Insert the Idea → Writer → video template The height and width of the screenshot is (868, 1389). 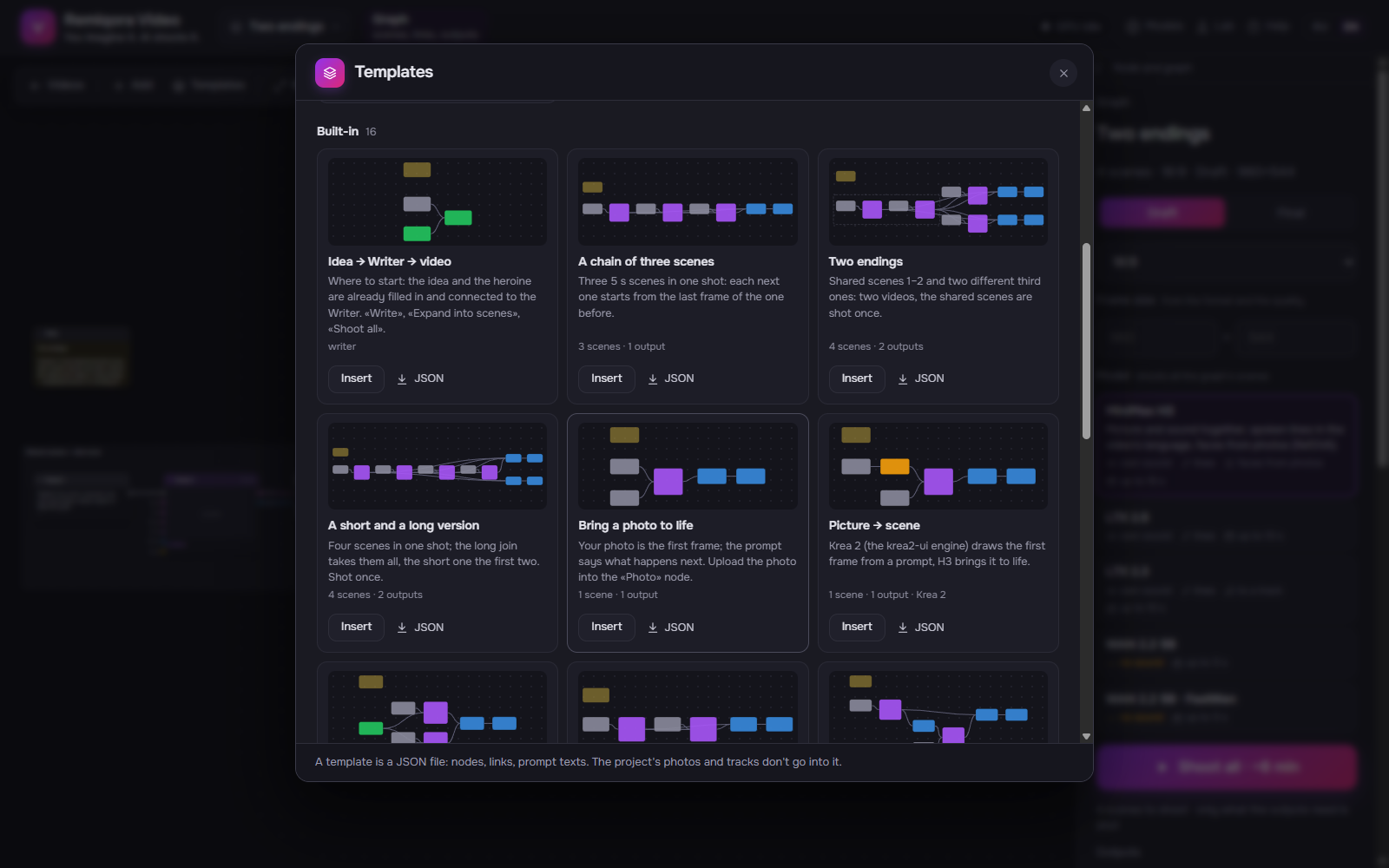[356, 378]
